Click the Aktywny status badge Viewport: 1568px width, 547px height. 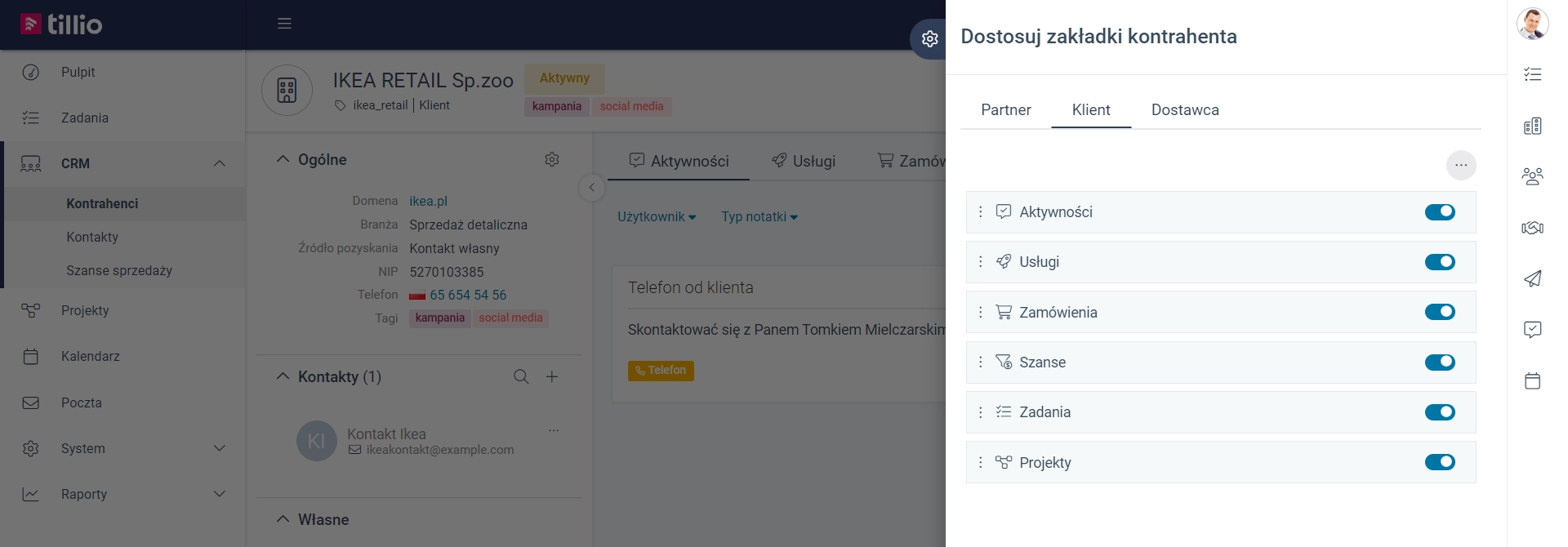(564, 78)
